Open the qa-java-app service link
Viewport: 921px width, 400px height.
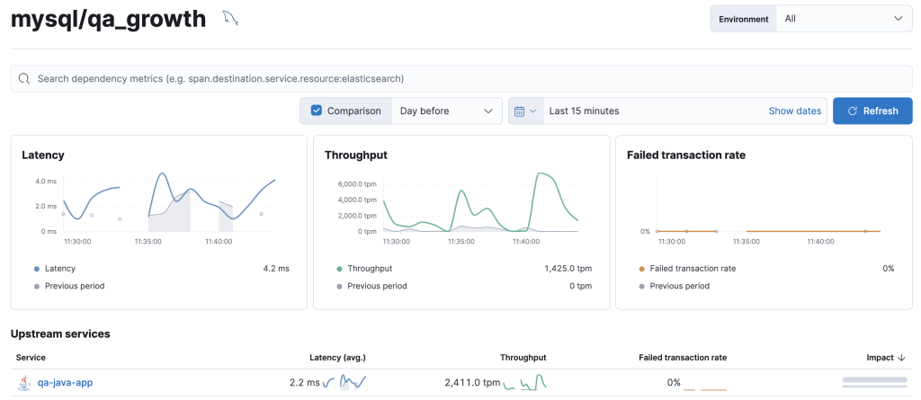pyautogui.click(x=65, y=383)
